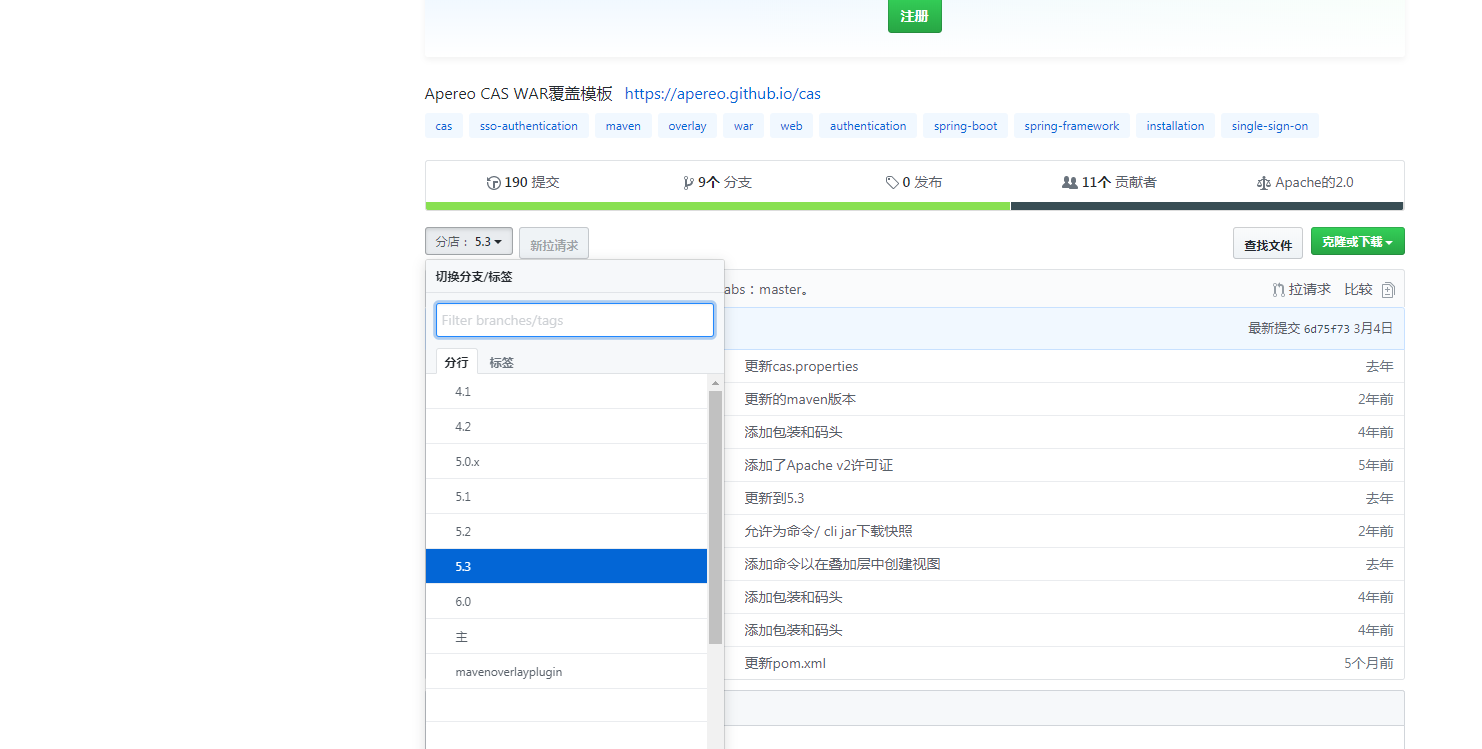
Task: Click the green 注册 button
Action: point(915,16)
